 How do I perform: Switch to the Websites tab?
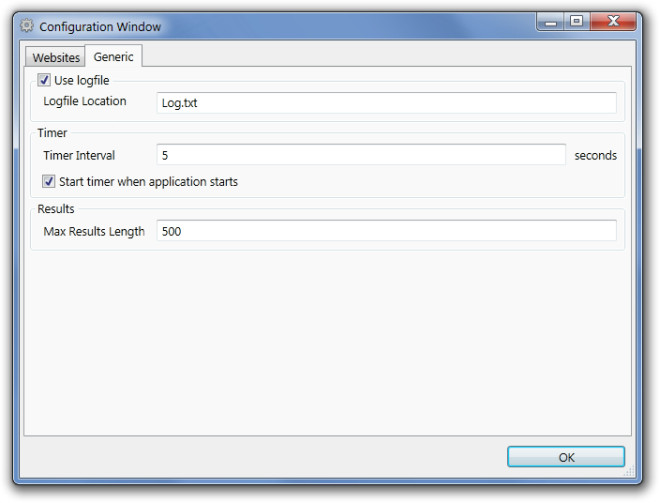56,57
